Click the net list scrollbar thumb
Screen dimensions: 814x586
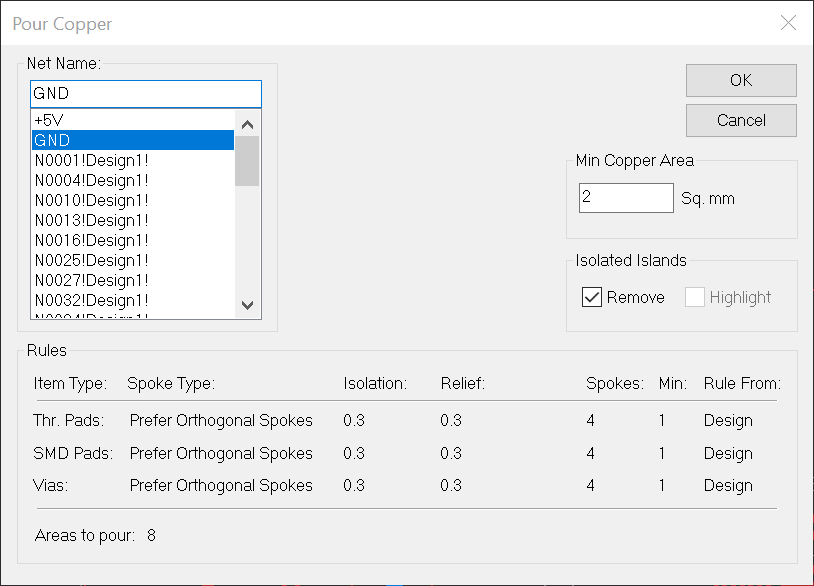click(x=247, y=161)
